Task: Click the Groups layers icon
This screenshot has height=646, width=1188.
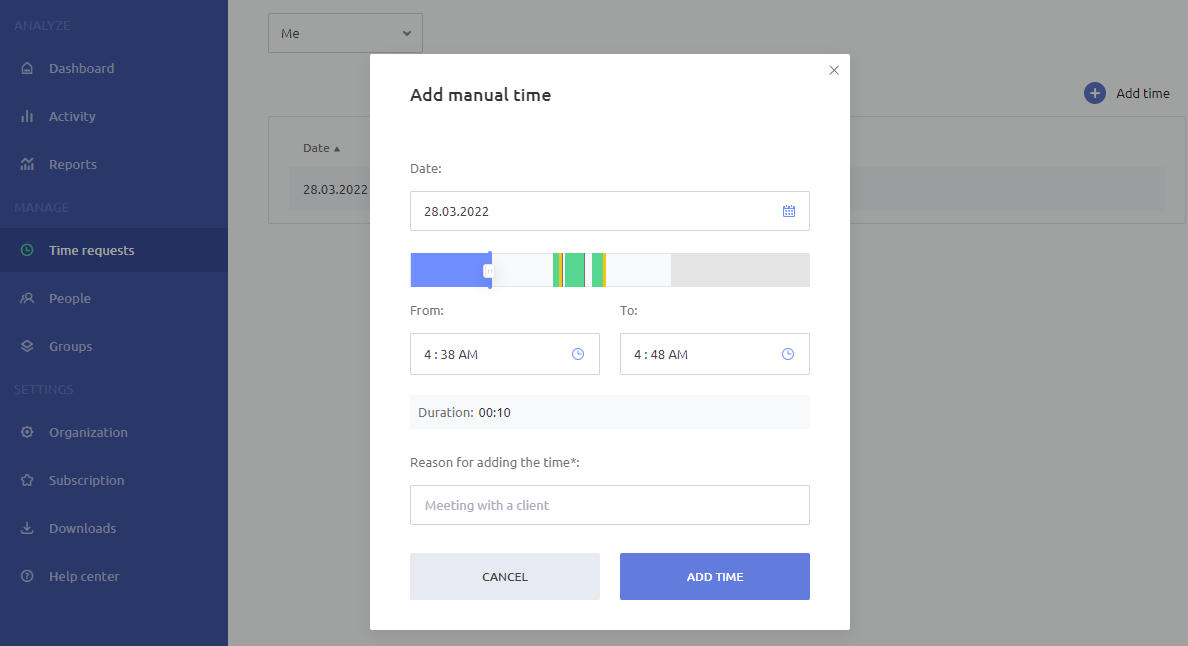Action: point(27,346)
